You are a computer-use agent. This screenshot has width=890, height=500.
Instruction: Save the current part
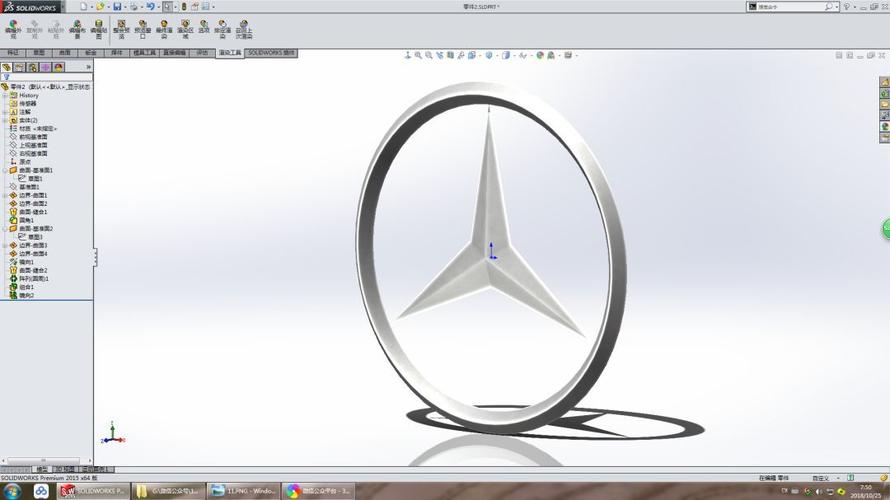(117, 7)
